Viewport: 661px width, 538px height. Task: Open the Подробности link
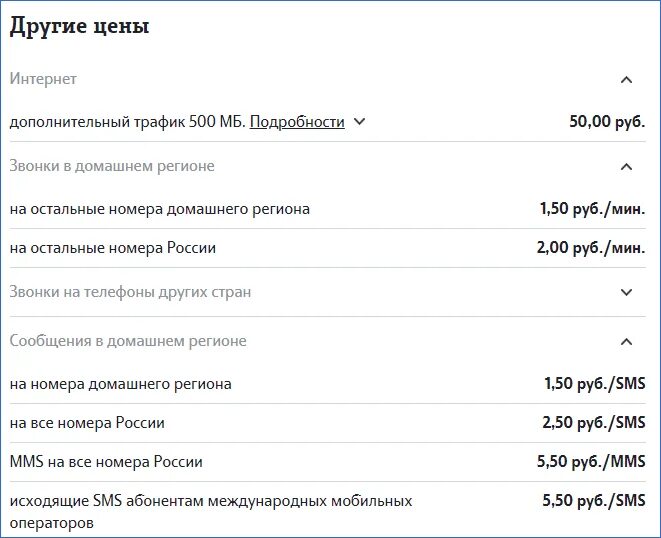click(x=297, y=122)
